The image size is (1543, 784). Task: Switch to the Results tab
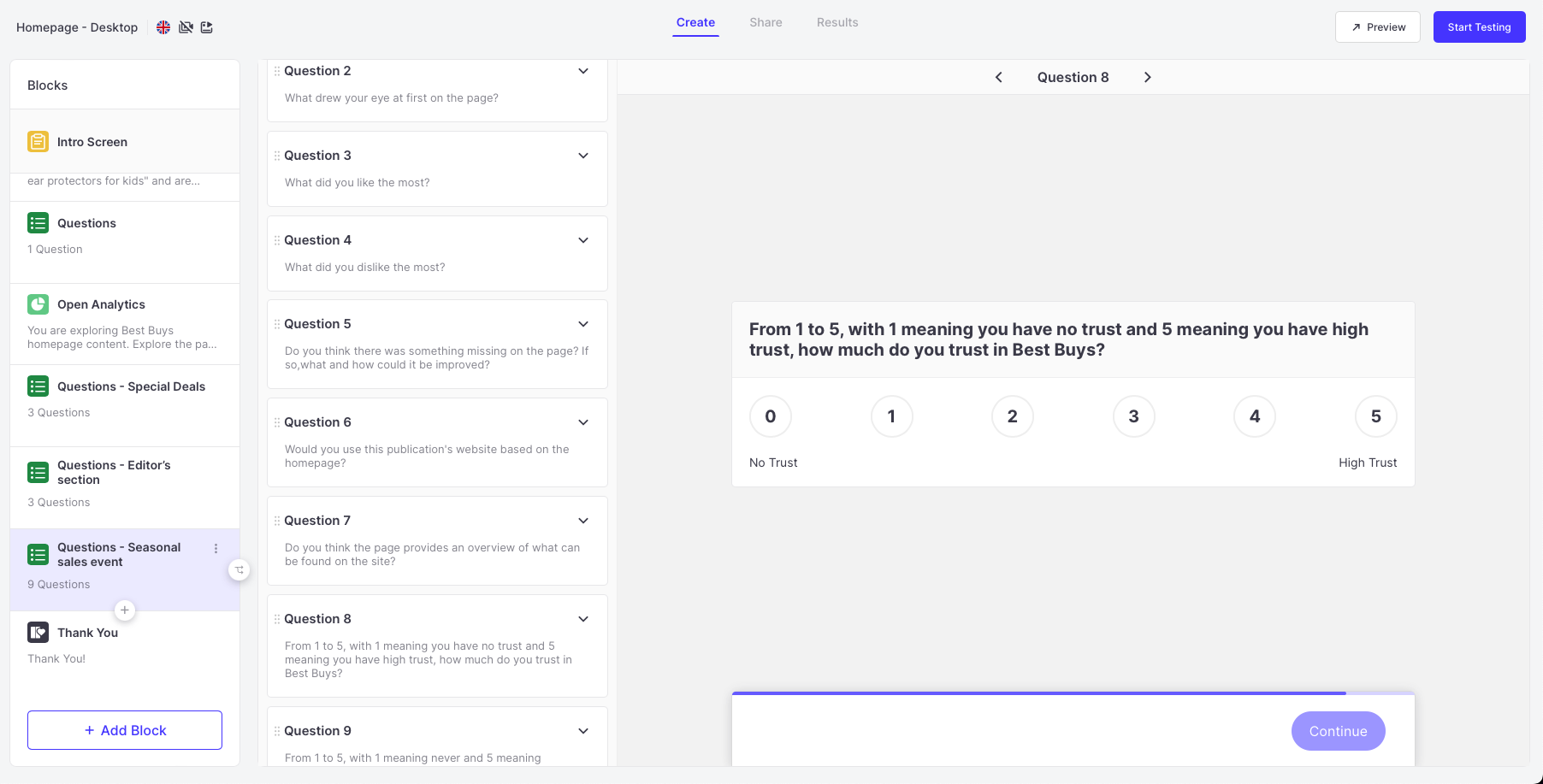[837, 23]
